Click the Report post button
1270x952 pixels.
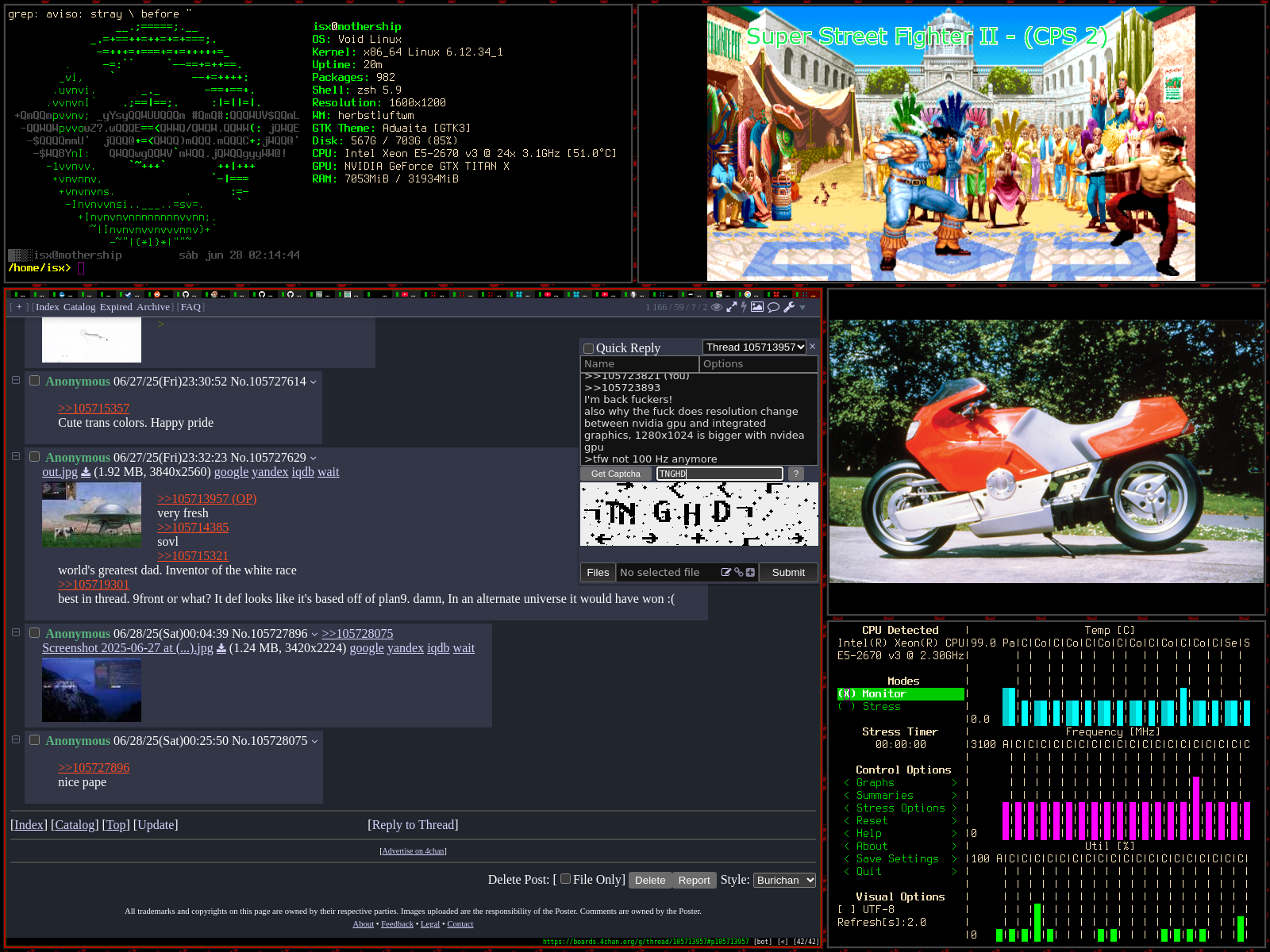[x=695, y=880]
